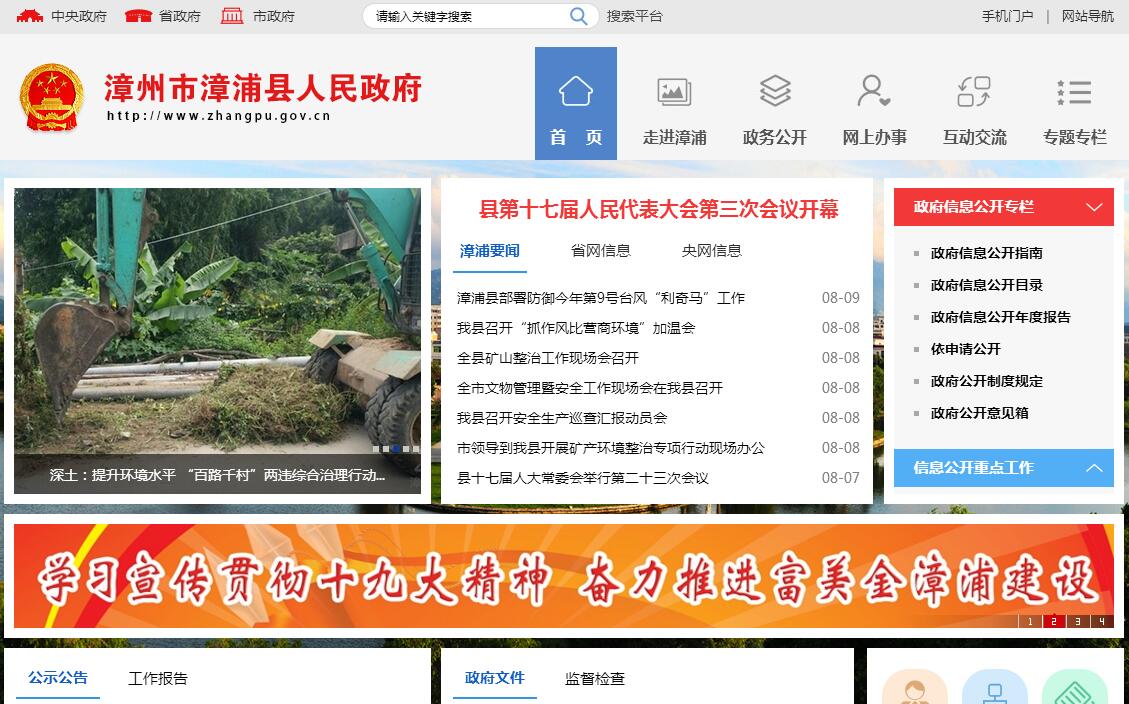The width and height of the screenshot is (1129, 704).
Task: Open 政府公开制度规定 link
Action: tap(986, 382)
